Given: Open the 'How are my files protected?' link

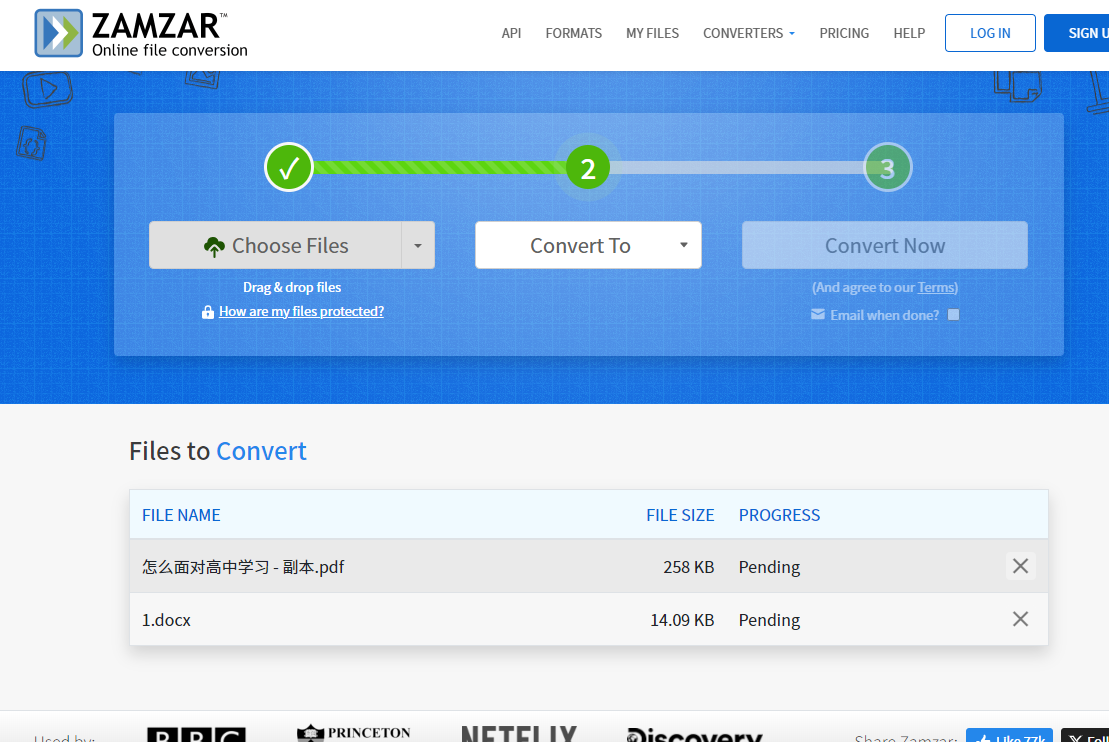Looking at the screenshot, I should pos(301,312).
